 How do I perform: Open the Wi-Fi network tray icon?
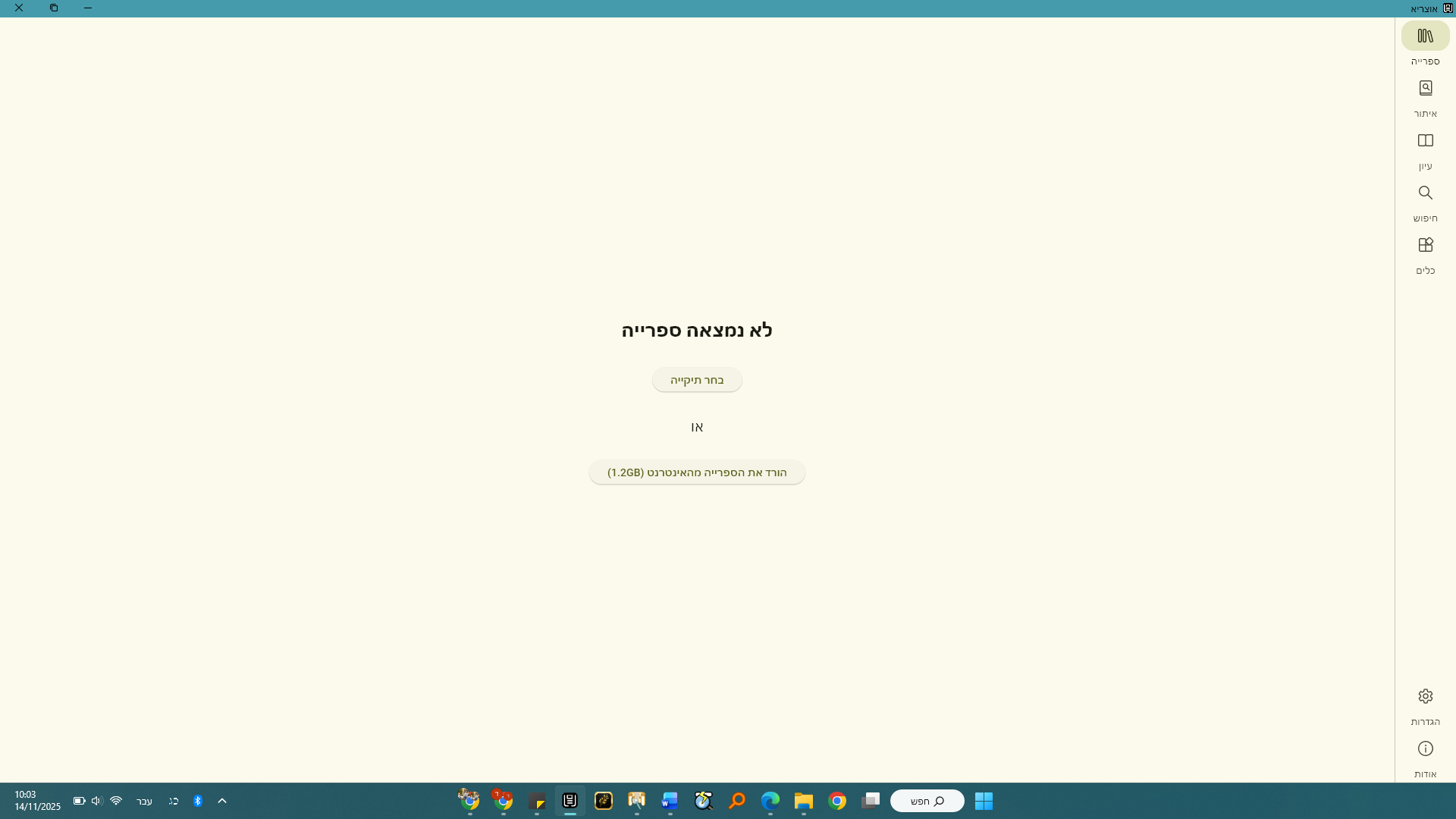pyautogui.click(x=116, y=801)
